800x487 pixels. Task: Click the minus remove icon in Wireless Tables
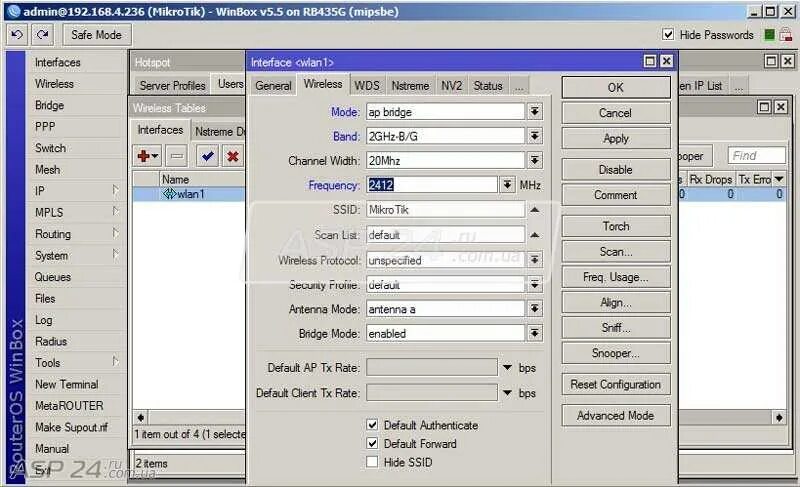click(x=177, y=156)
